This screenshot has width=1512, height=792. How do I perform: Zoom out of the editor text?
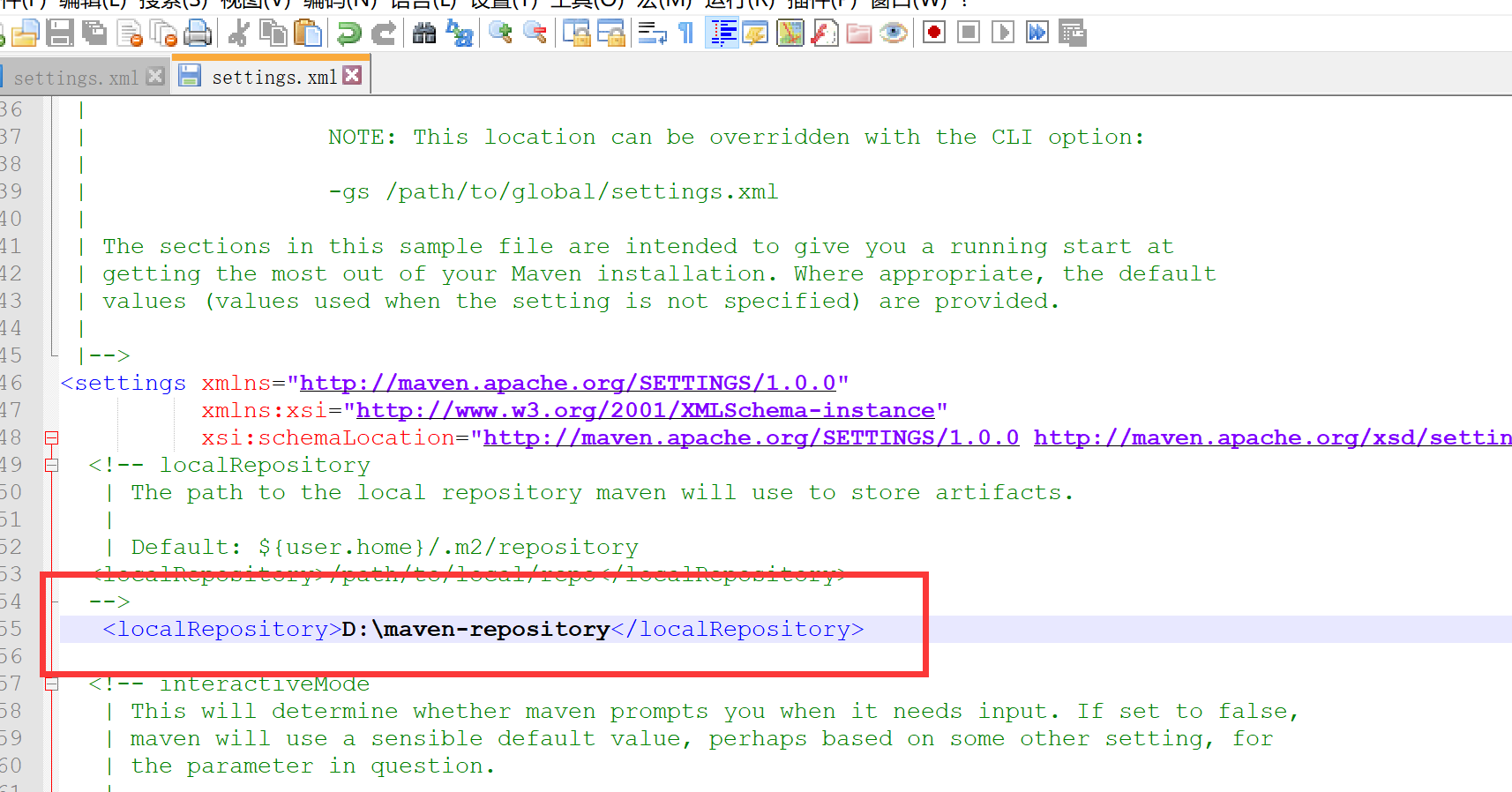535,34
